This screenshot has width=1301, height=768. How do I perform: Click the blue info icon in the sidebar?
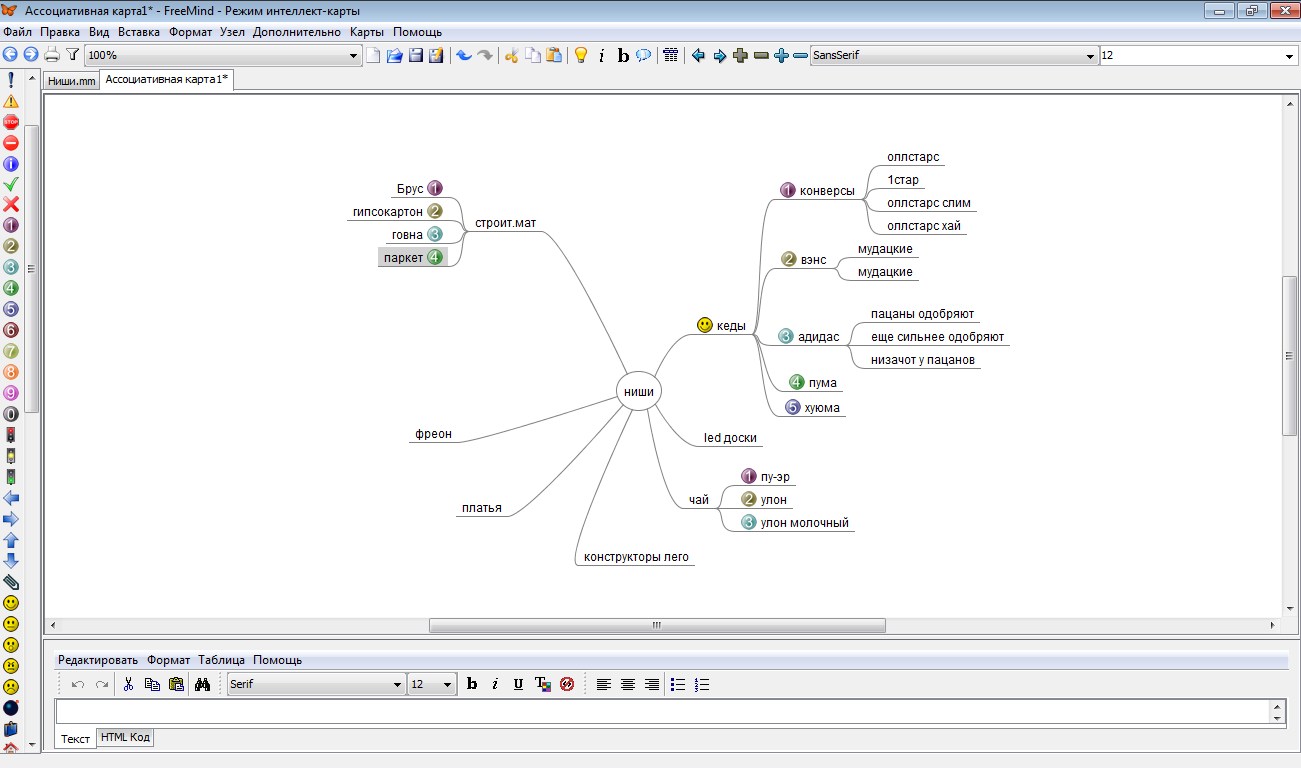11,163
